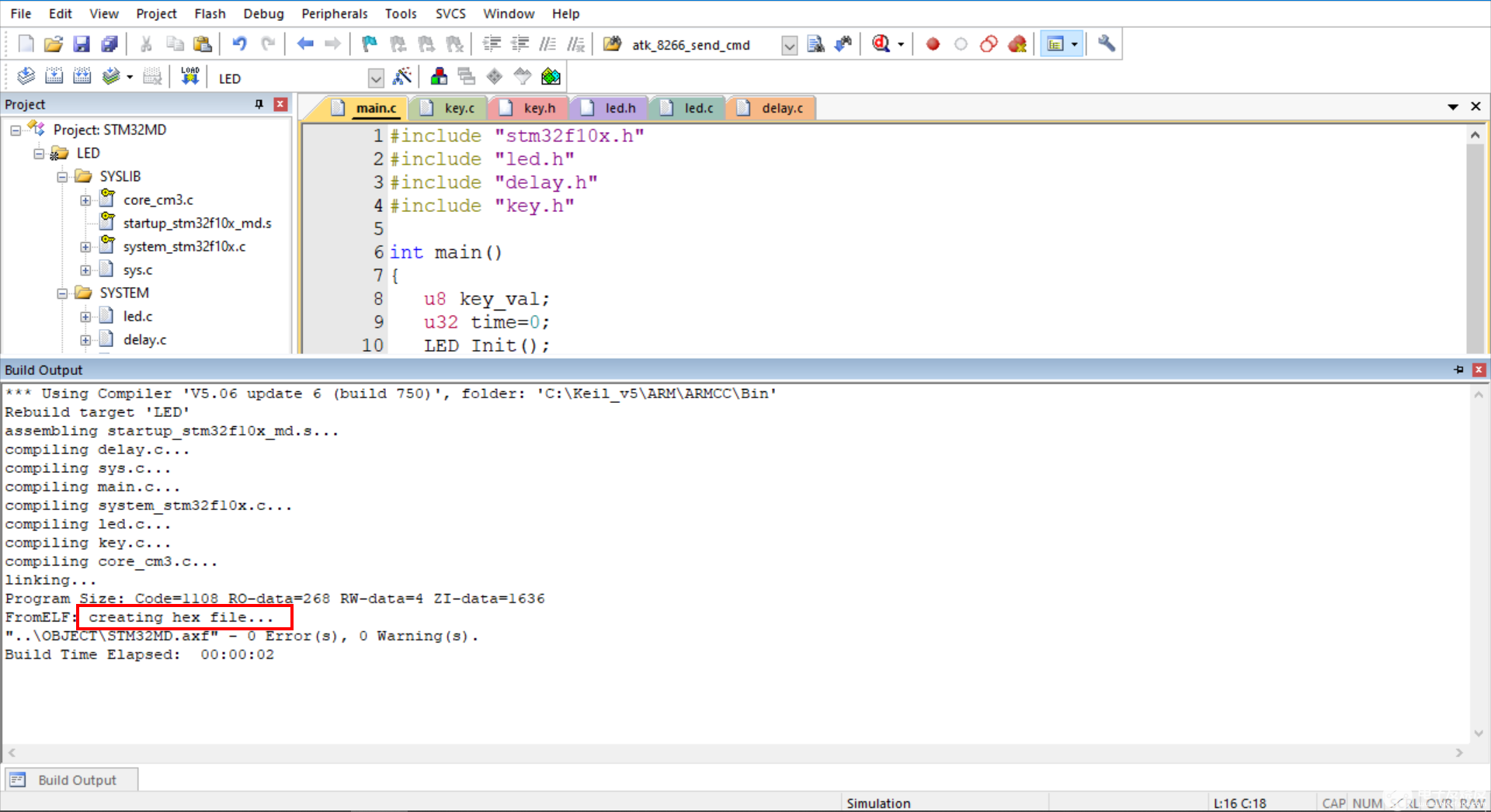
Task: Open Configuration using the wrench icon
Action: (1107, 44)
